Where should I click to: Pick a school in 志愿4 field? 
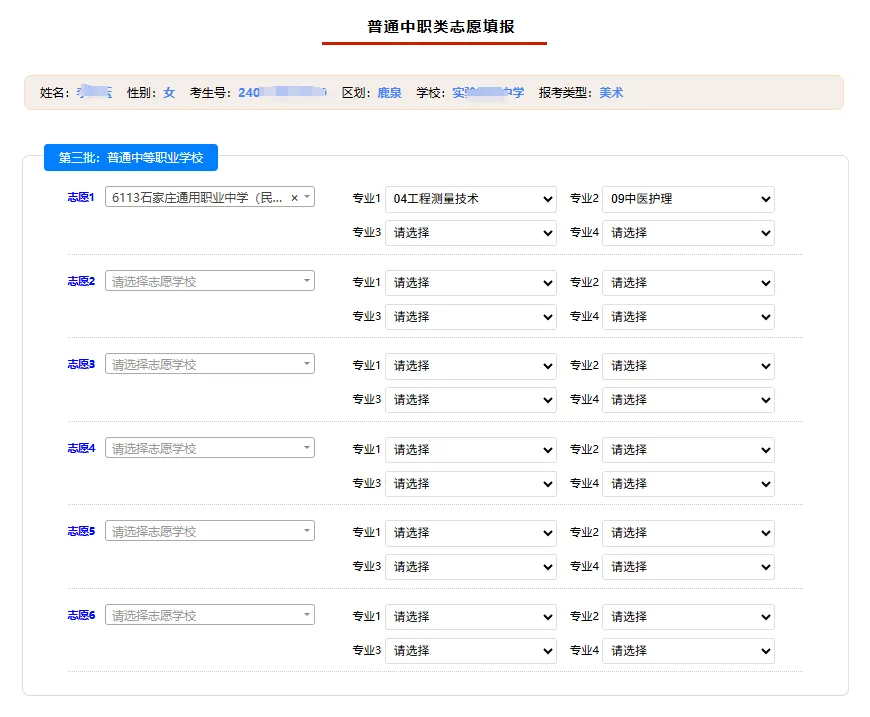coord(210,448)
